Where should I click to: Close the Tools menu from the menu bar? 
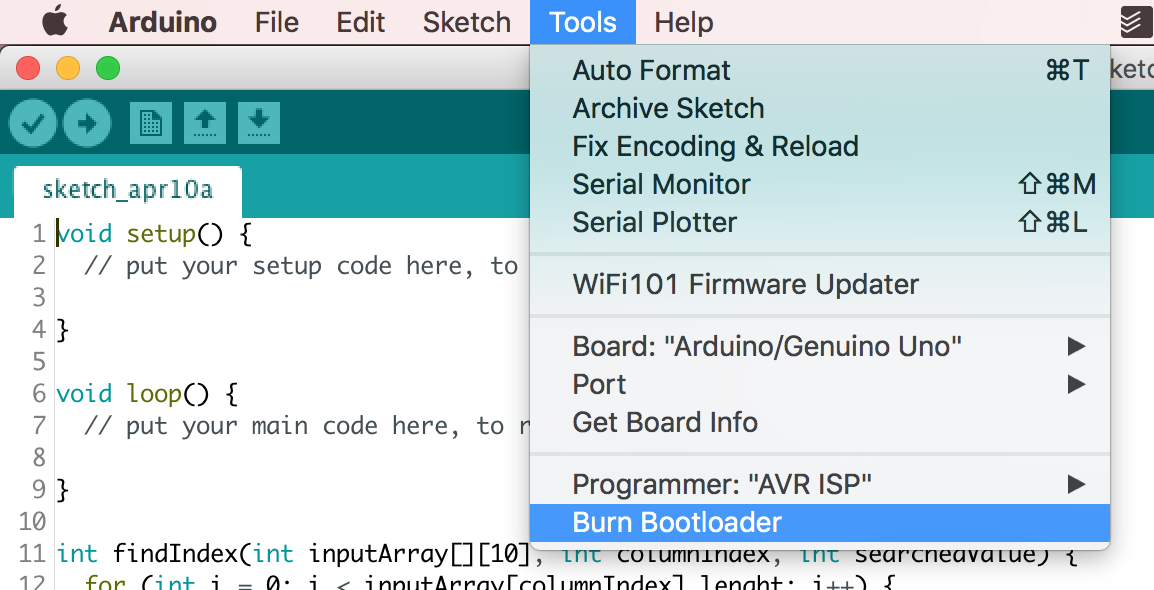pyautogui.click(x=582, y=22)
